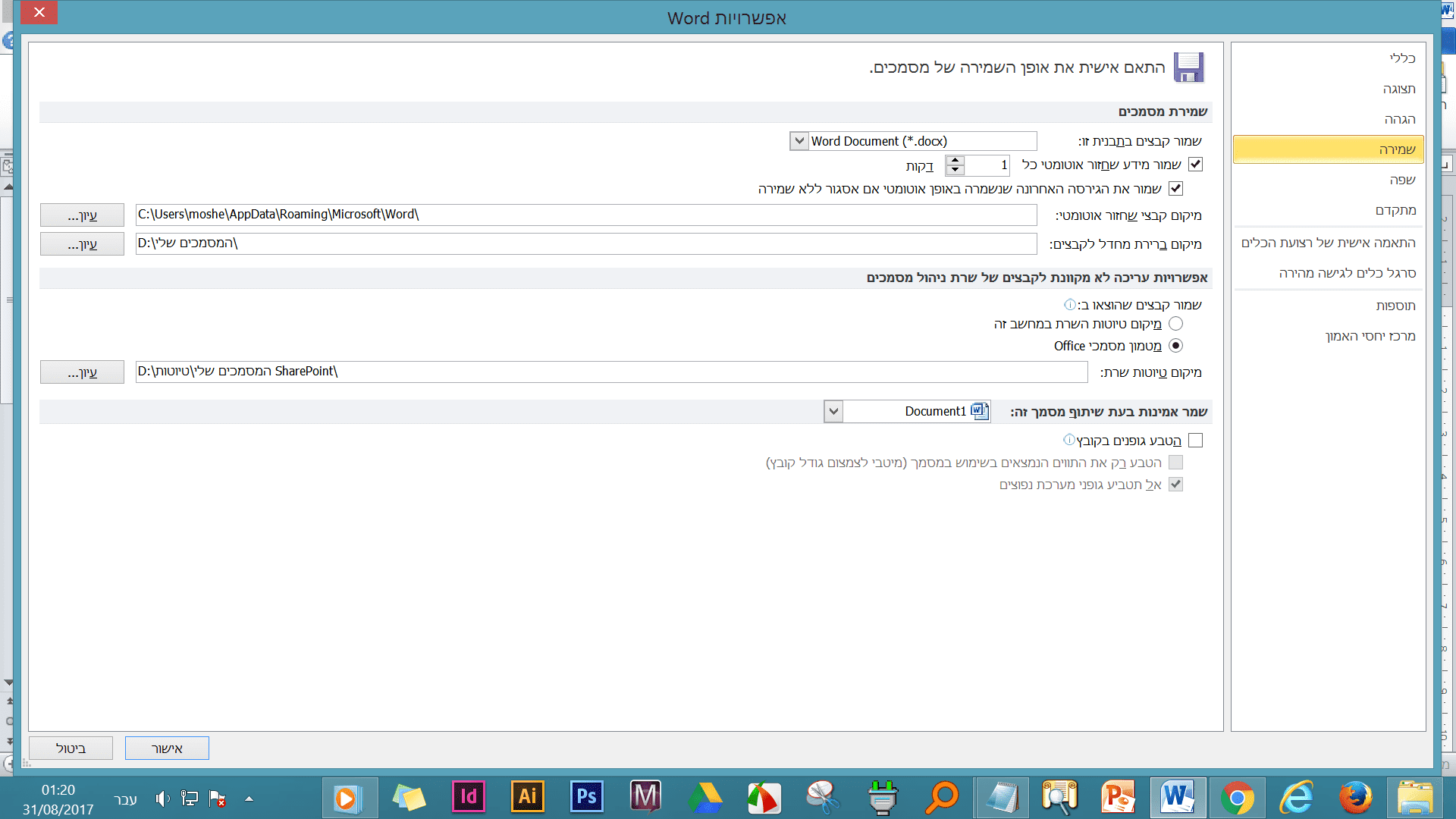The image size is (1456, 819).
Task: Uncheck the AutoRecover save information checkbox
Action: click(x=1195, y=165)
